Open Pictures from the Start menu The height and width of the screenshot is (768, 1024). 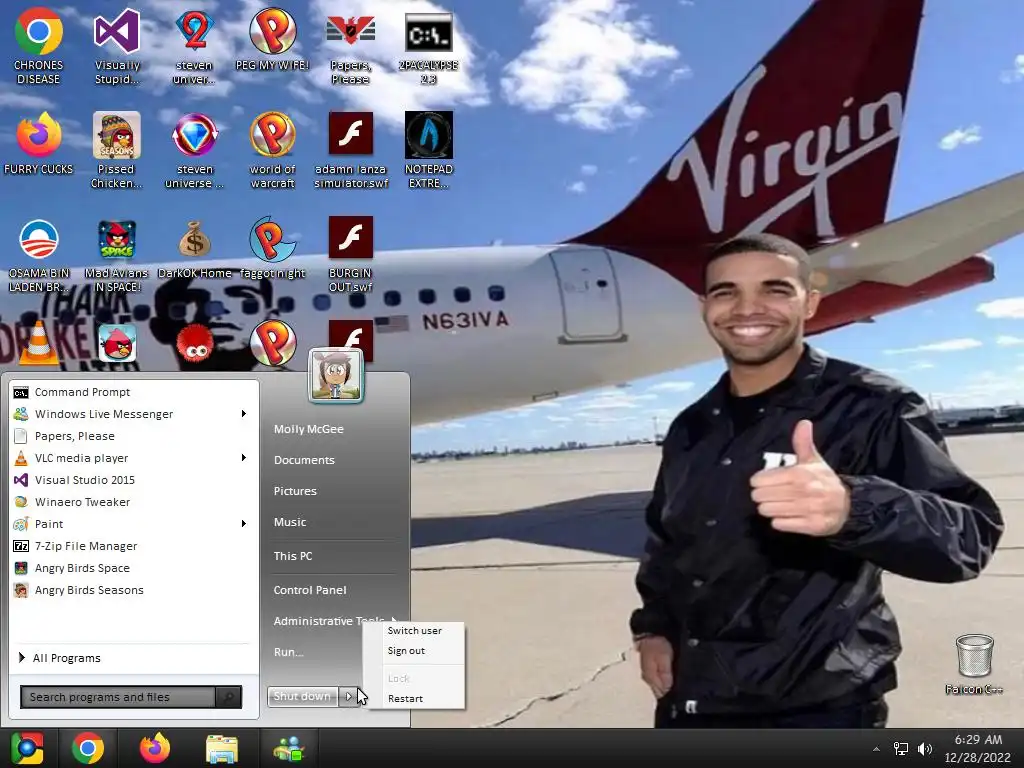(295, 490)
